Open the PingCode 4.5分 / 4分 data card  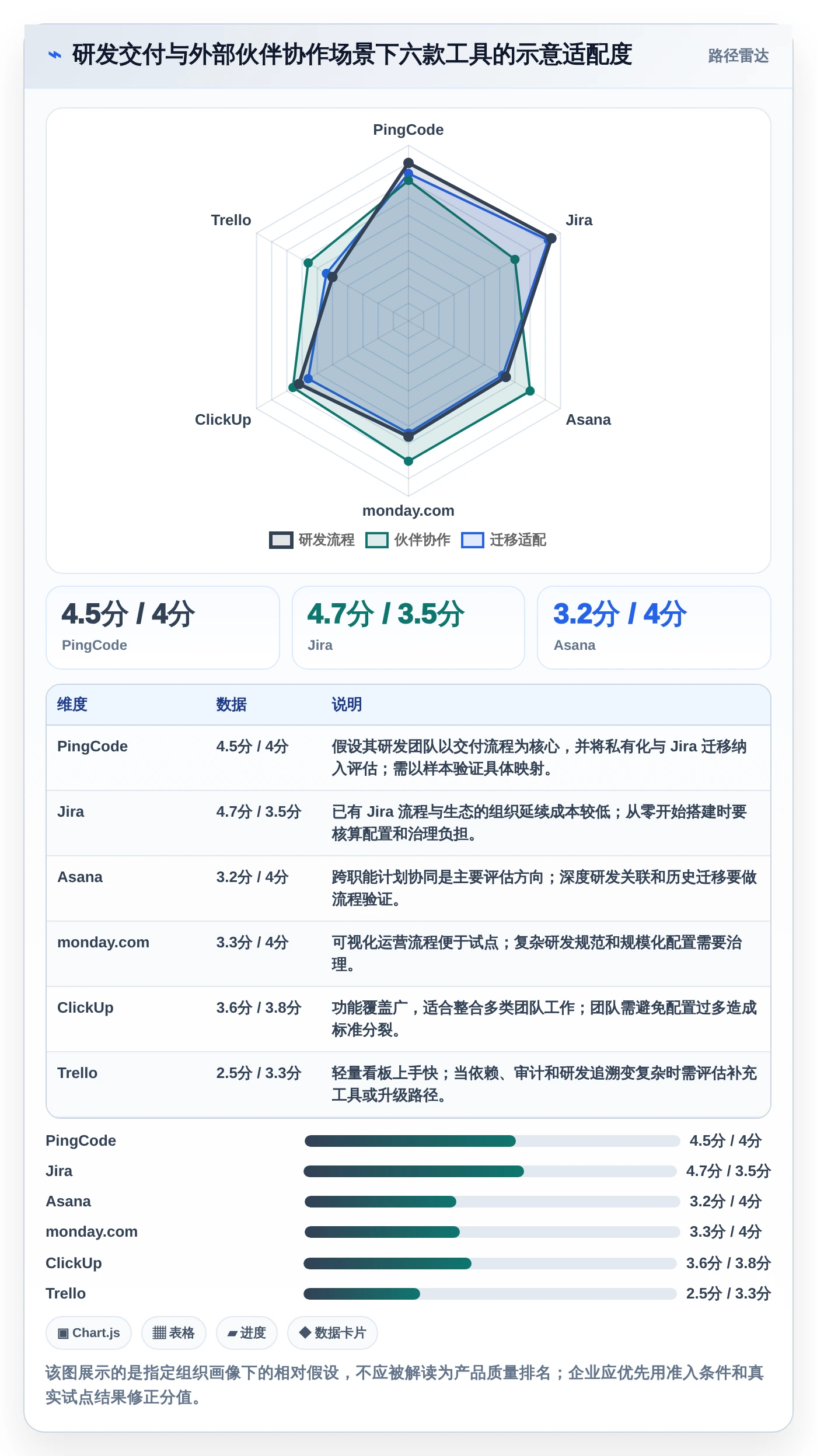pos(163,628)
